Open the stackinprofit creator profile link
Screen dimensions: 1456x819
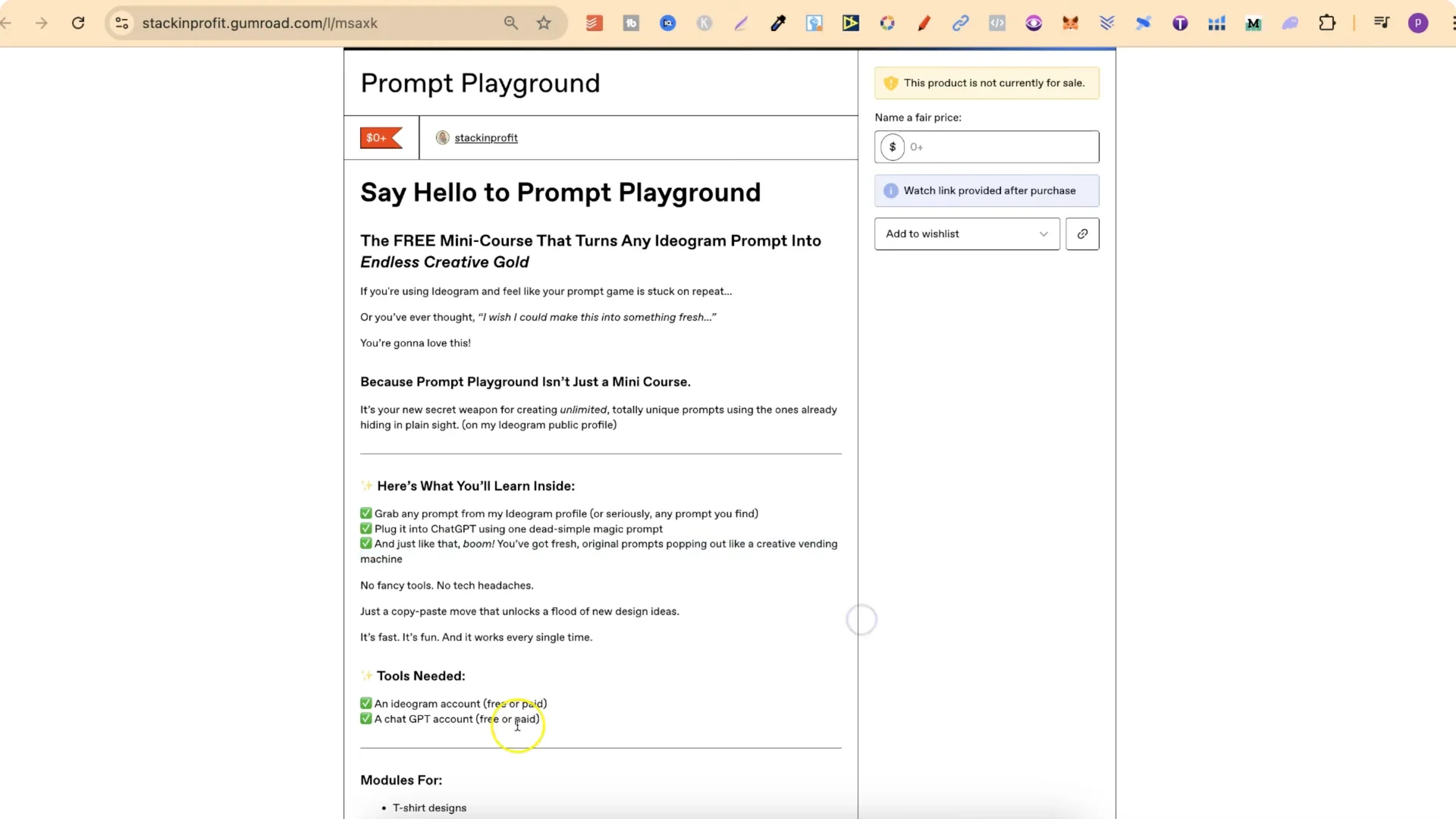[x=485, y=137]
